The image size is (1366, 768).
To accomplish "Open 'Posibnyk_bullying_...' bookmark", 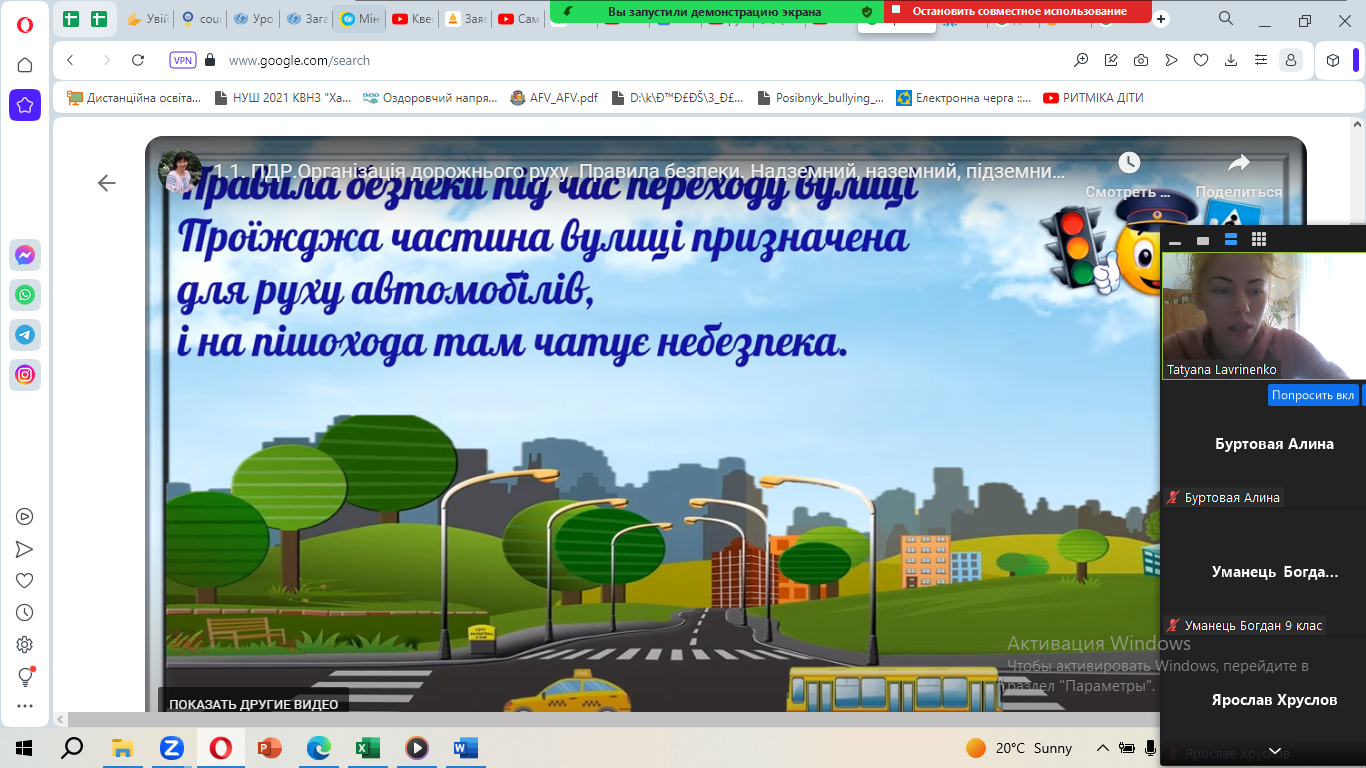I will [x=821, y=98].
